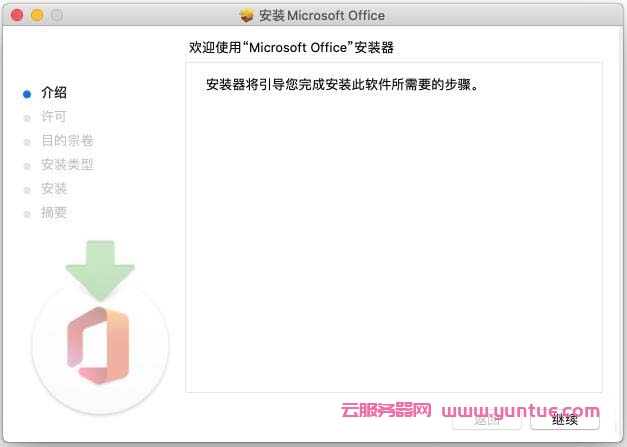Click the blue bullet next to 介绍
Viewport: 627px width, 447px height.
coord(27,93)
